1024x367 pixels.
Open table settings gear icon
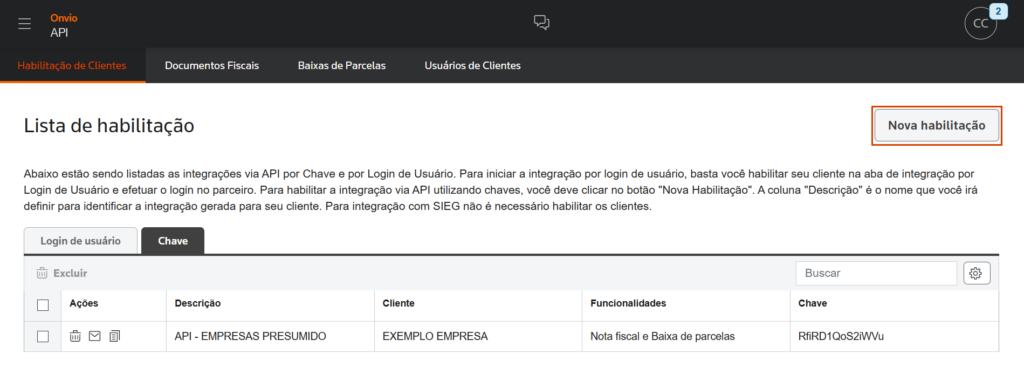coord(976,274)
